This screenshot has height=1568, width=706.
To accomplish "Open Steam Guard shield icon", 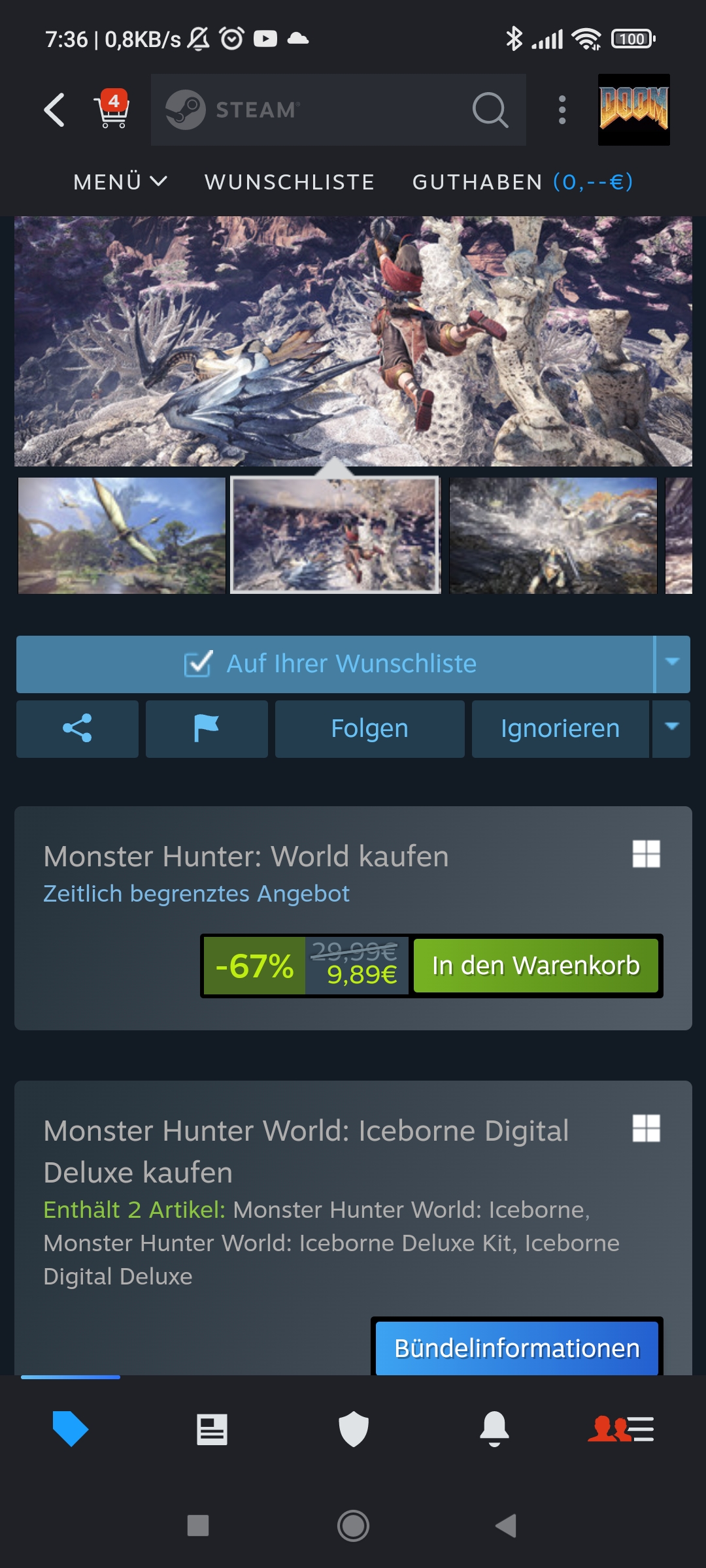I will (x=353, y=1429).
